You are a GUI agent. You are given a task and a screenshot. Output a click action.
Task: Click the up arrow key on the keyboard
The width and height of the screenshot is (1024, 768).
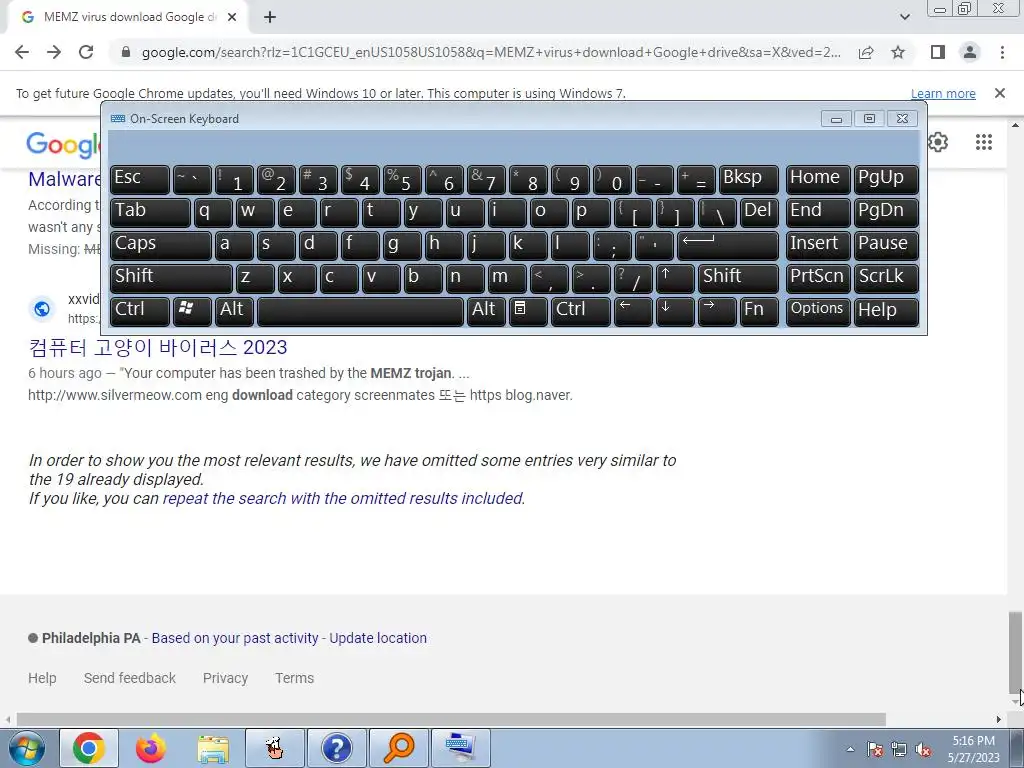[675, 278]
